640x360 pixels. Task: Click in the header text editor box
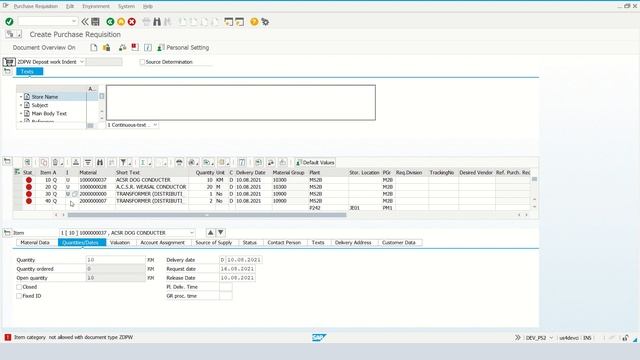click(241, 102)
